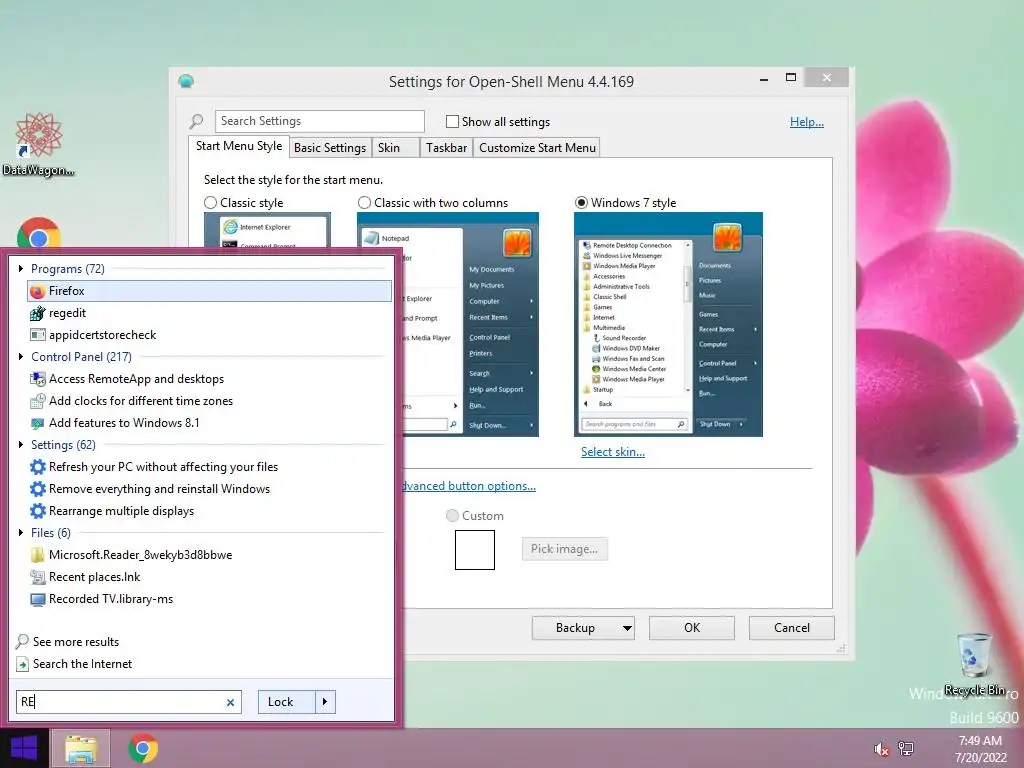Collapse the Control Panel (217) group
Viewport: 1024px width, 768px height.
21,357
